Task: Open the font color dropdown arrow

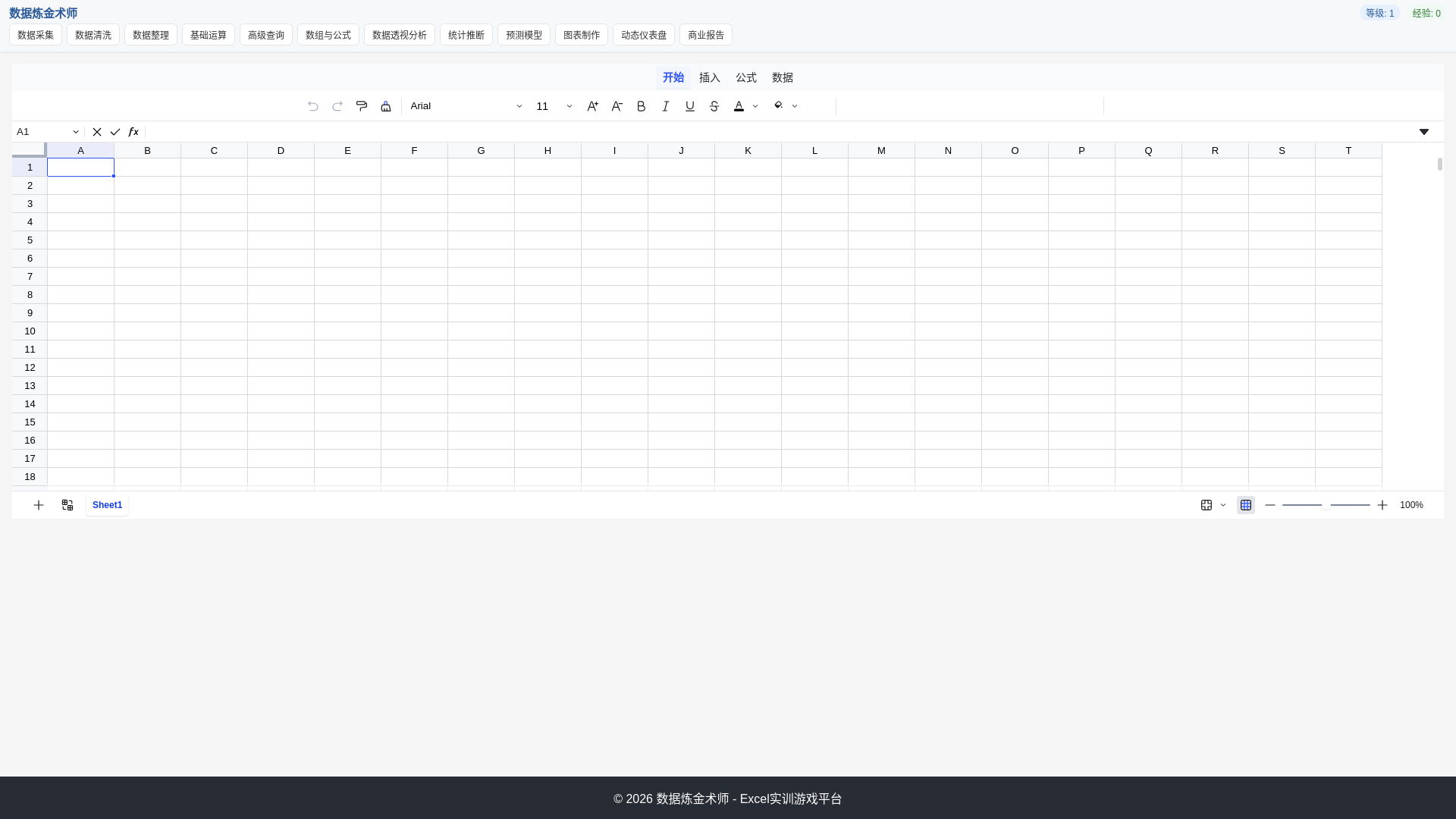Action: (755, 106)
